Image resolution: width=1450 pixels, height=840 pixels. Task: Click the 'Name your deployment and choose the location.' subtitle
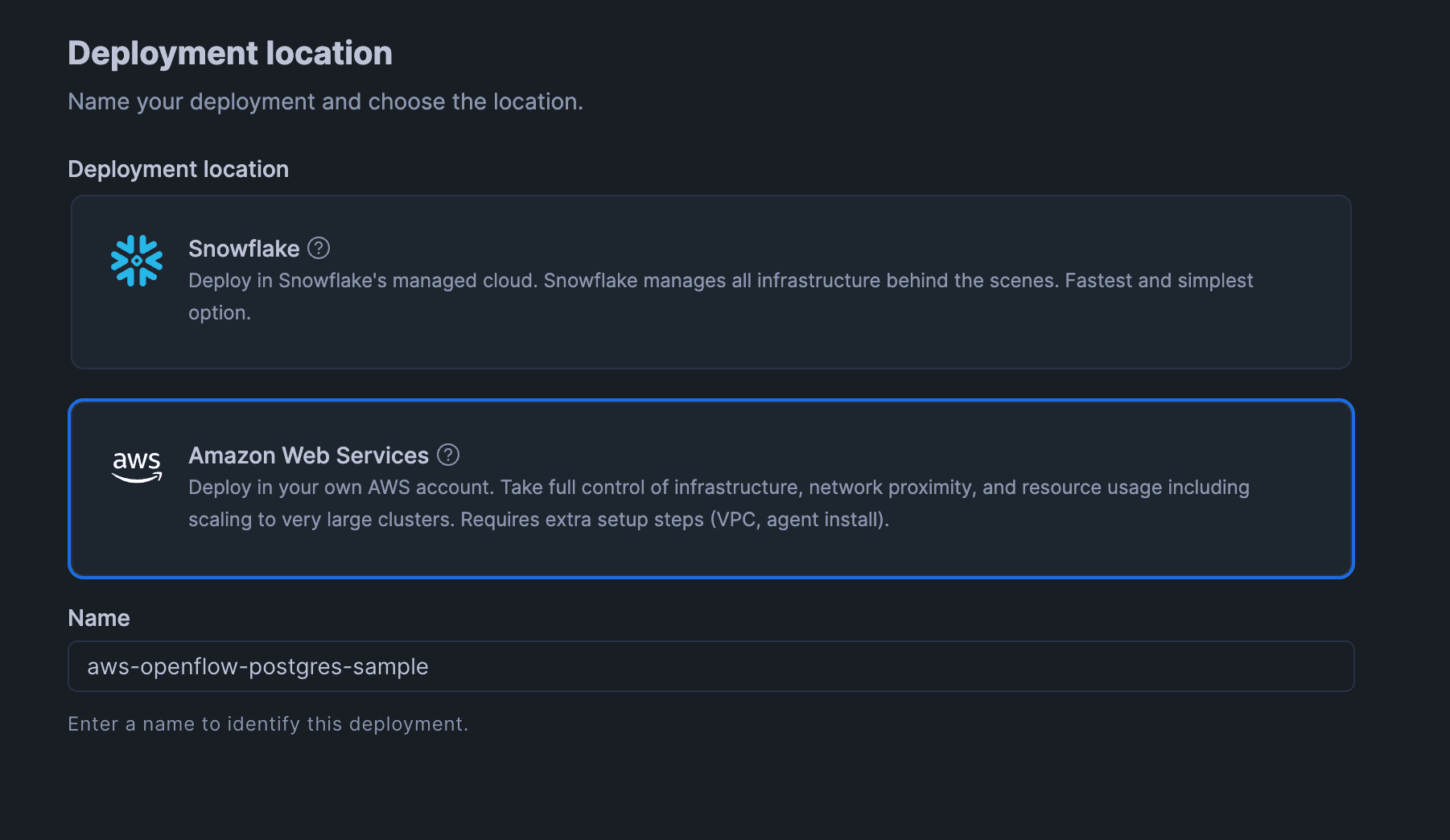[x=325, y=101]
